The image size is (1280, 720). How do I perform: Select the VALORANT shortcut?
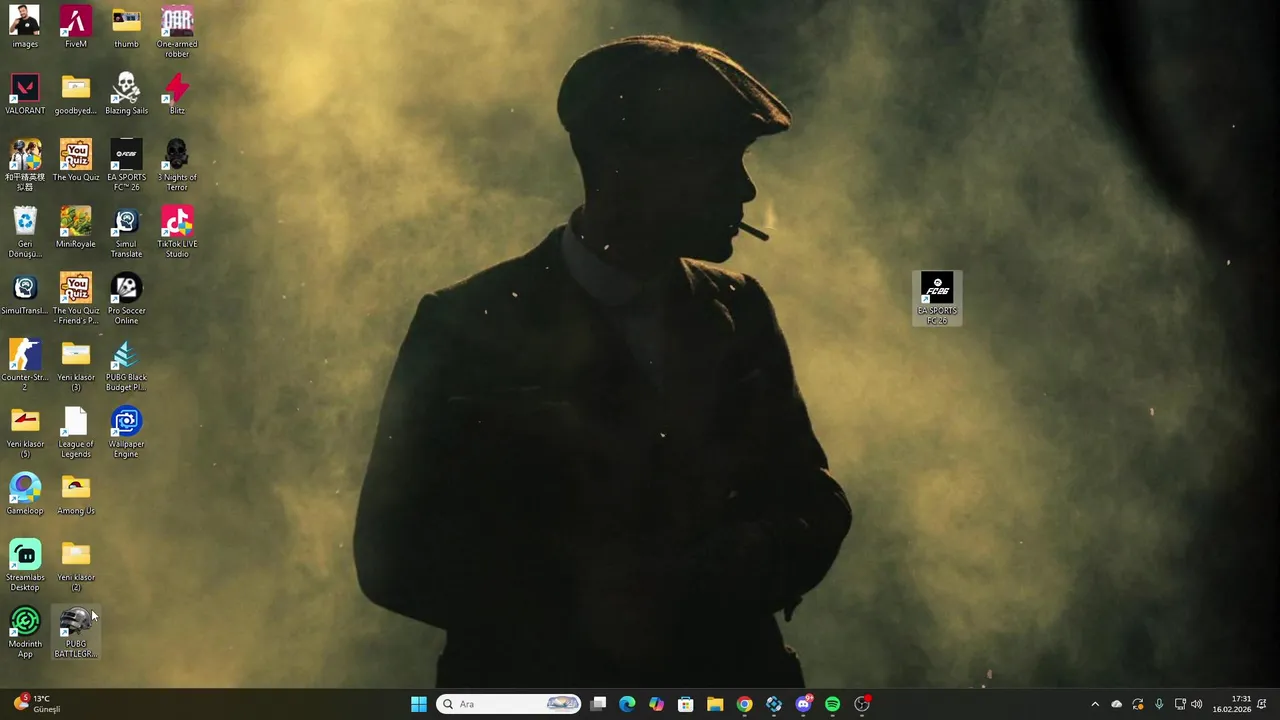[25, 94]
